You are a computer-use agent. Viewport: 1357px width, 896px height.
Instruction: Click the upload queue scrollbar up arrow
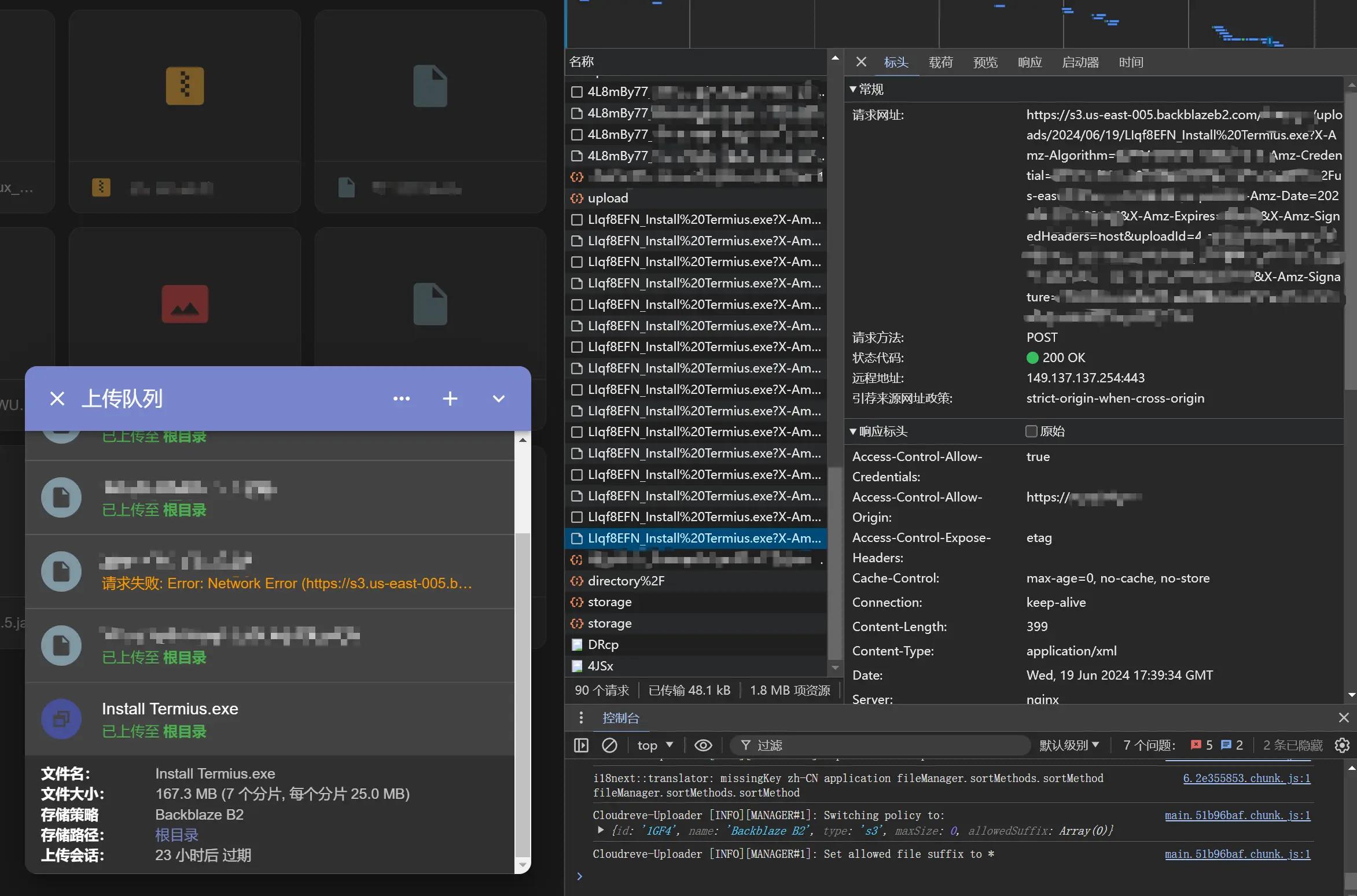pos(523,440)
